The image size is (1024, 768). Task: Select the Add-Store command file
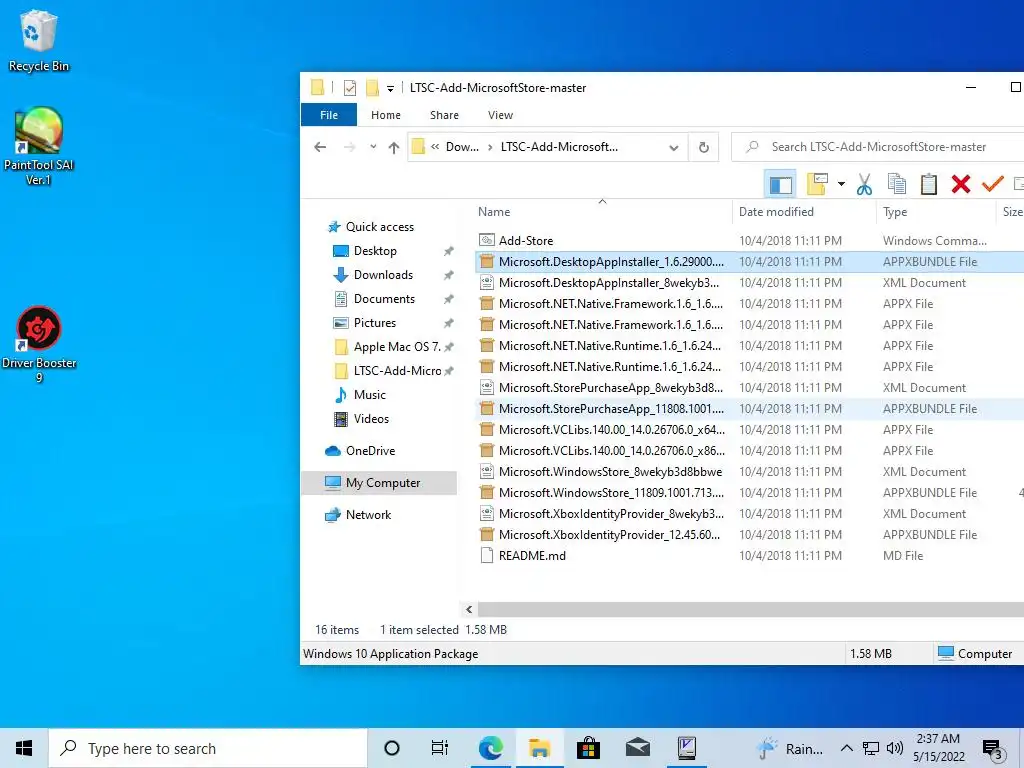[526, 240]
